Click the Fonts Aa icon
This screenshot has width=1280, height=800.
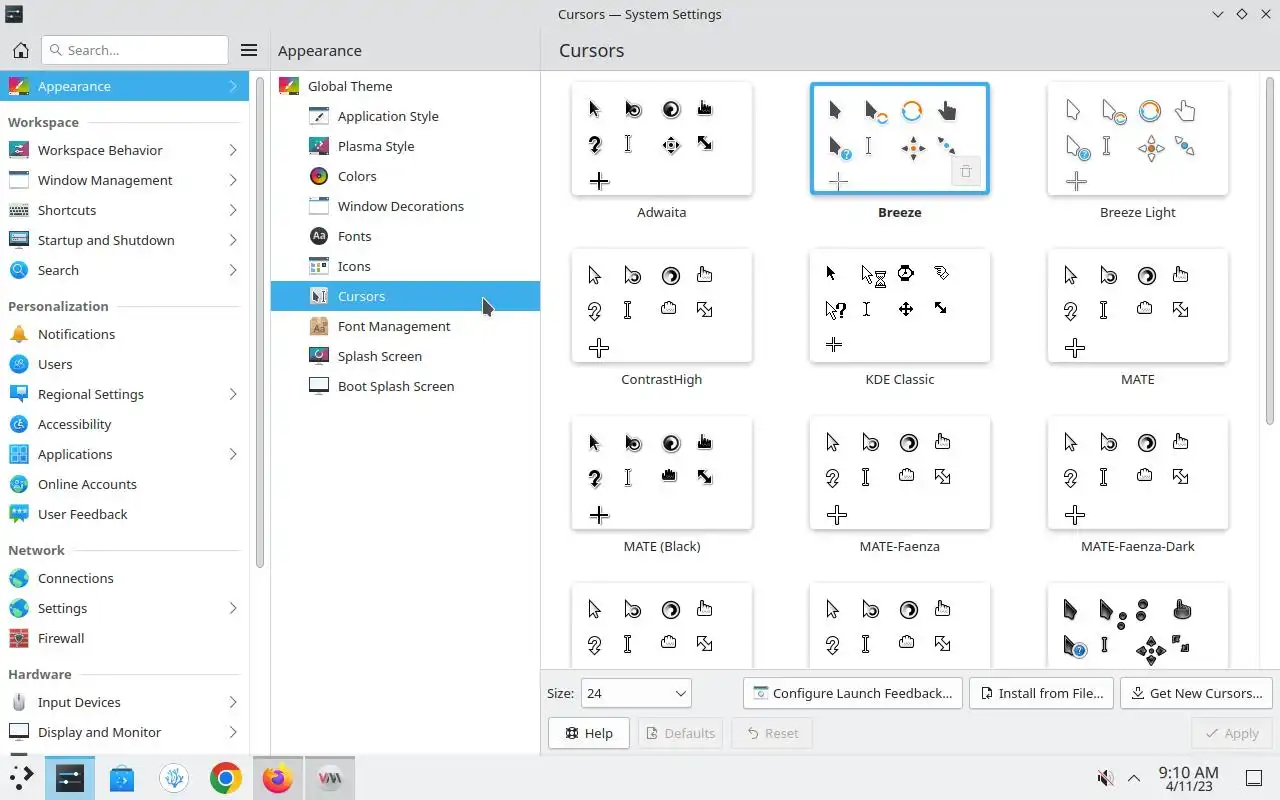pyautogui.click(x=319, y=236)
